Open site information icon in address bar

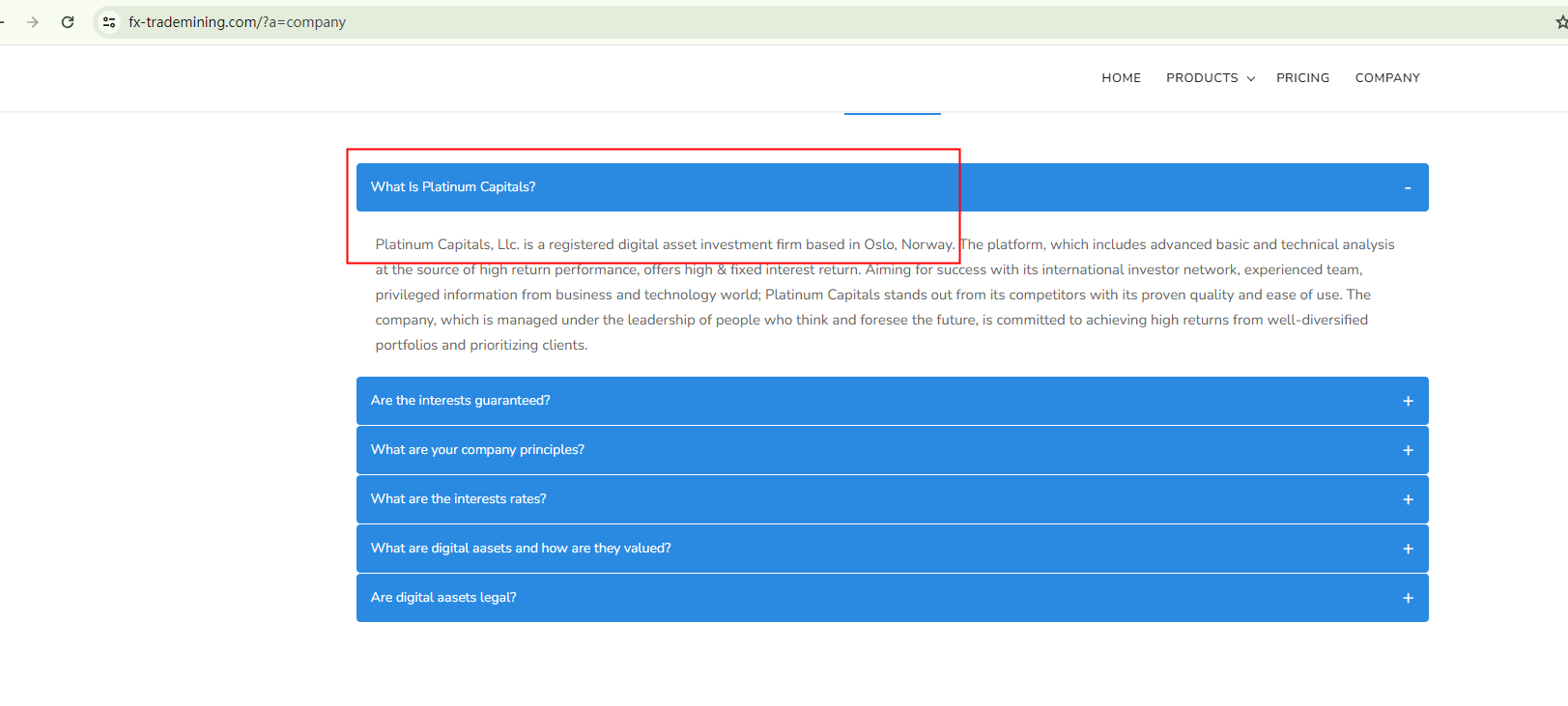pyautogui.click(x=109, y=22)
